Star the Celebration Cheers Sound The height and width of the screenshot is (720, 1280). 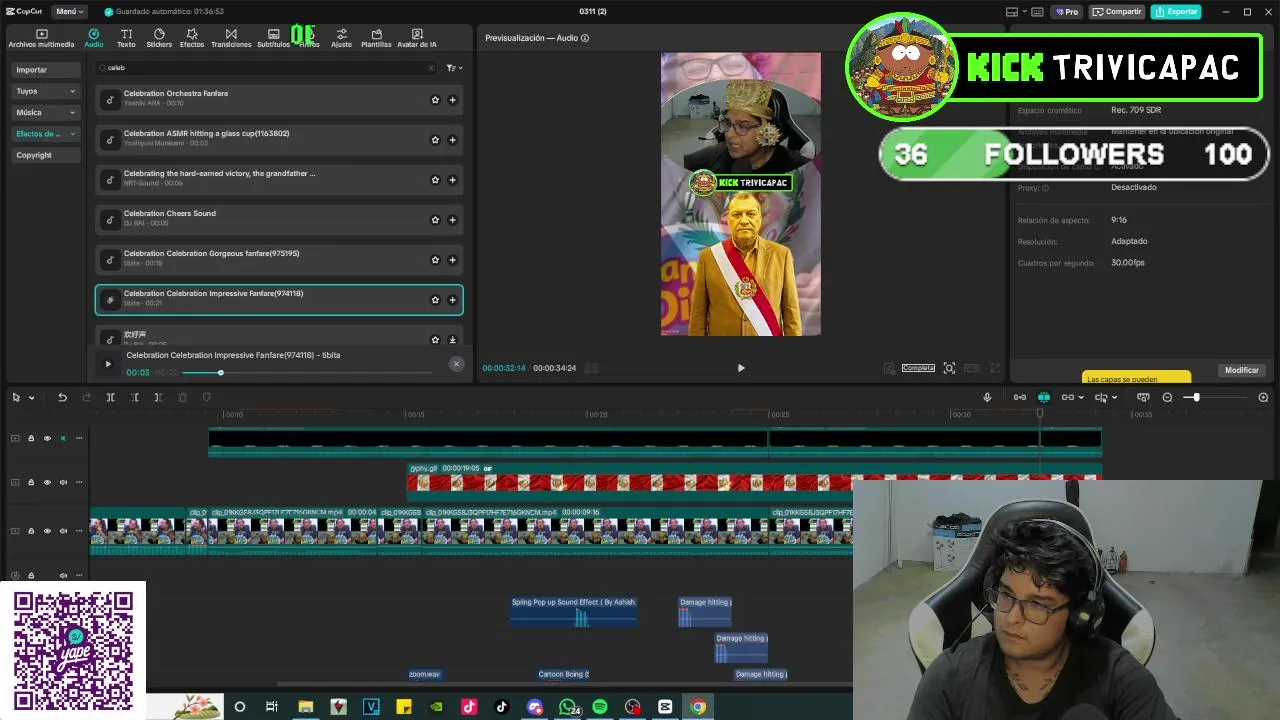coord(435,220)
